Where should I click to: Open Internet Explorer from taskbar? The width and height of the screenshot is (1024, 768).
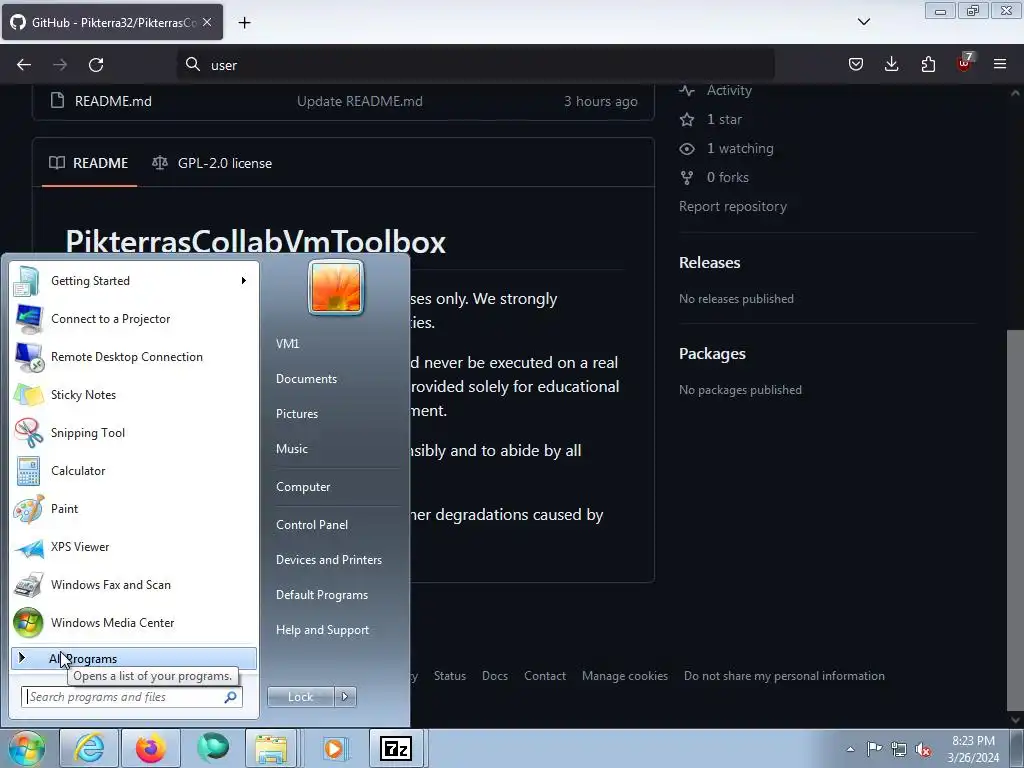(x=88, y=748)
